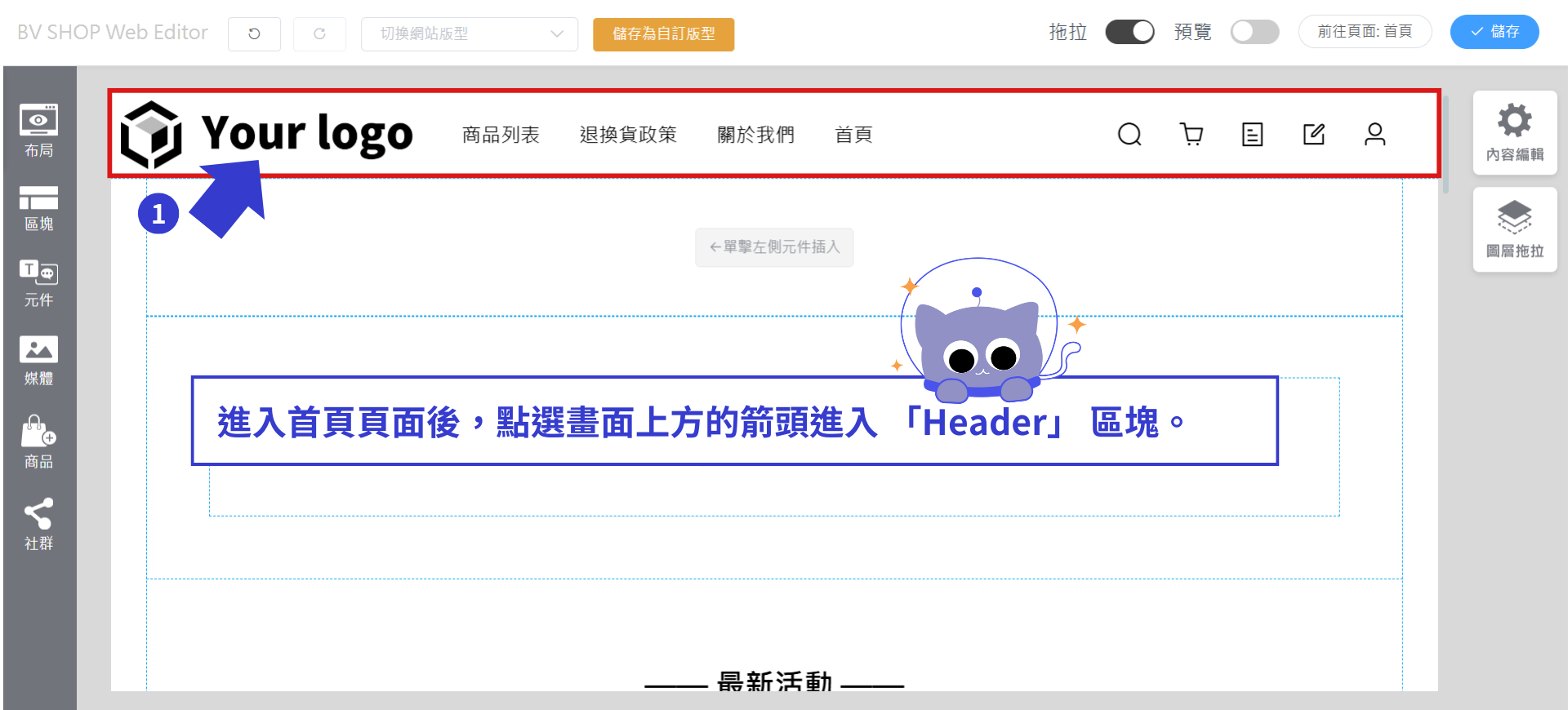Image resolution: width=1568 pixels, height=710 pixels.
Task: Open the 區塊 blocks panel
Action: (x=39, y=209)
